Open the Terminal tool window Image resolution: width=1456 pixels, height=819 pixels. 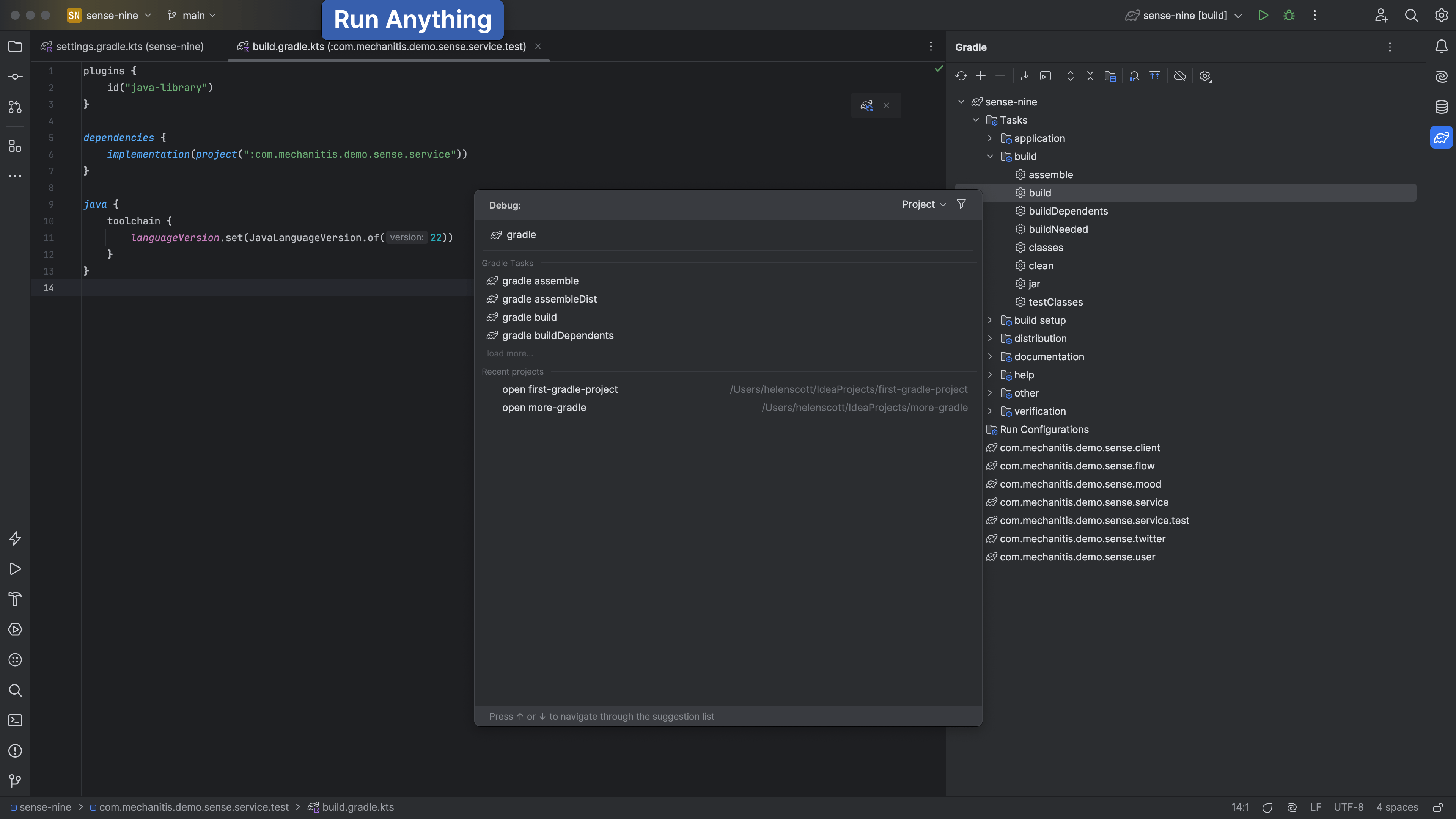click(15, 720)
